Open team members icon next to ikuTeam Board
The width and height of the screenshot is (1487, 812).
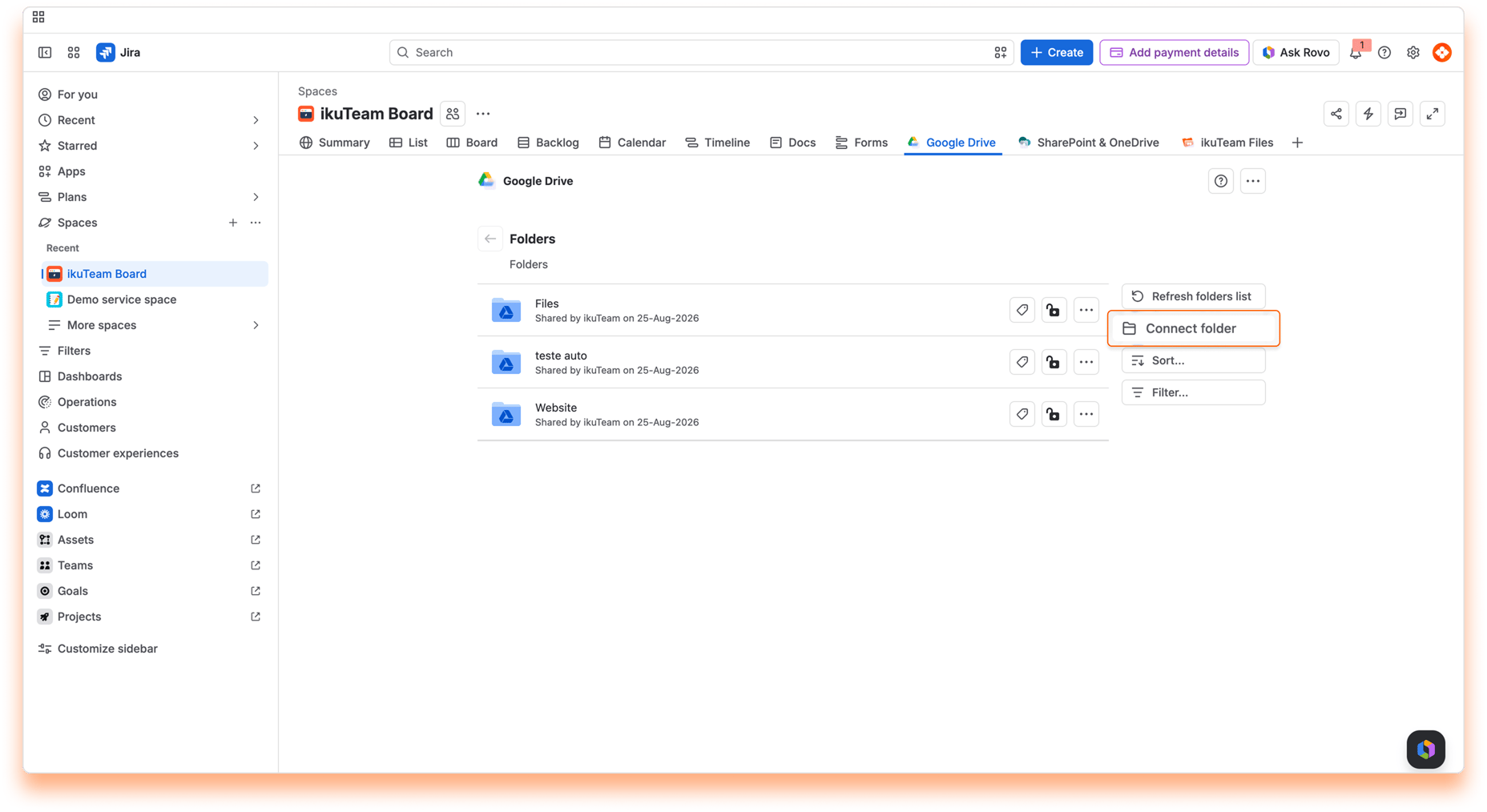pyautogui.click(x=453, y=114)
